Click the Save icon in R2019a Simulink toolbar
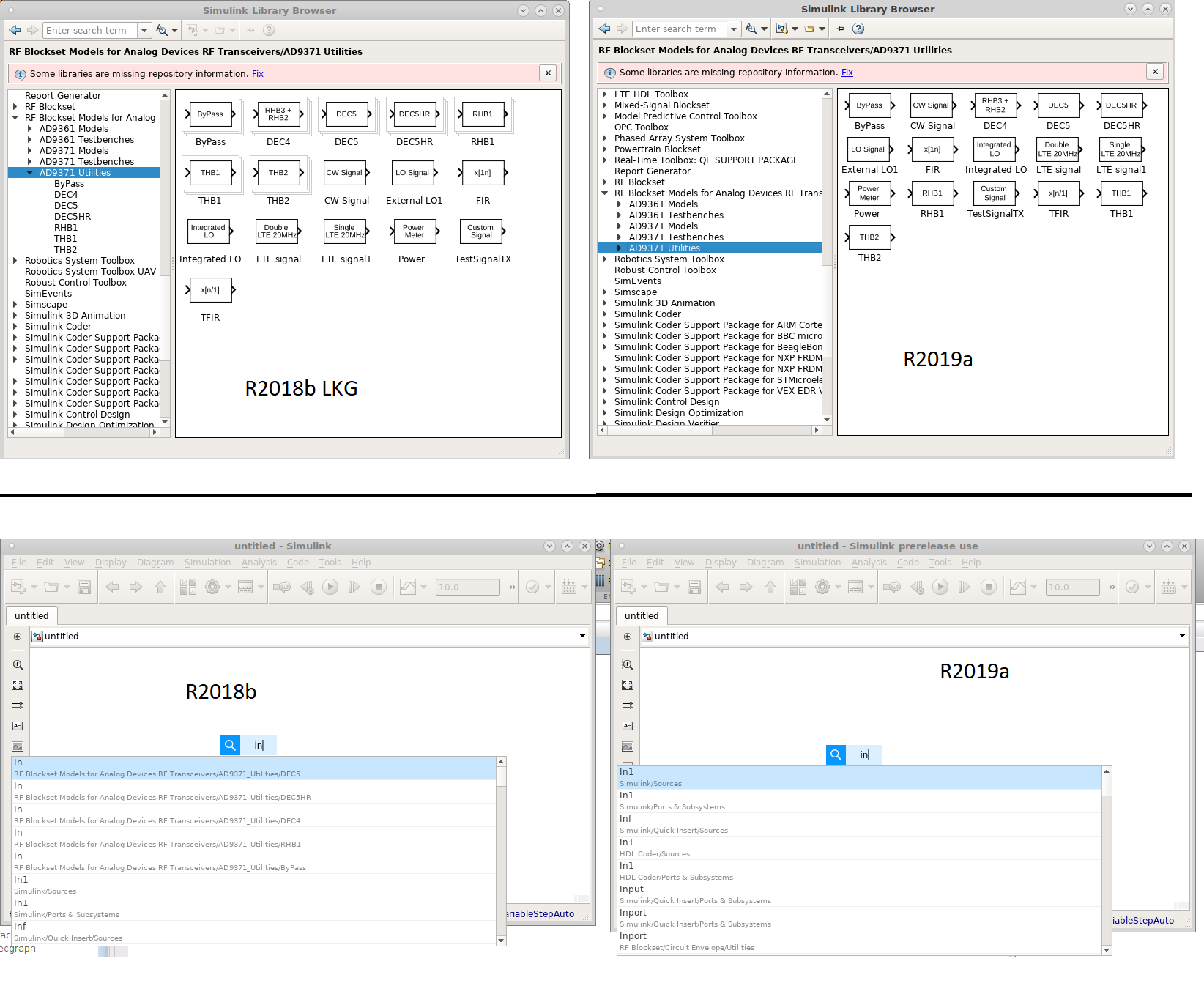This screenshot has height=1005, width=1204. pyautogui.click(x=694, y=587)
